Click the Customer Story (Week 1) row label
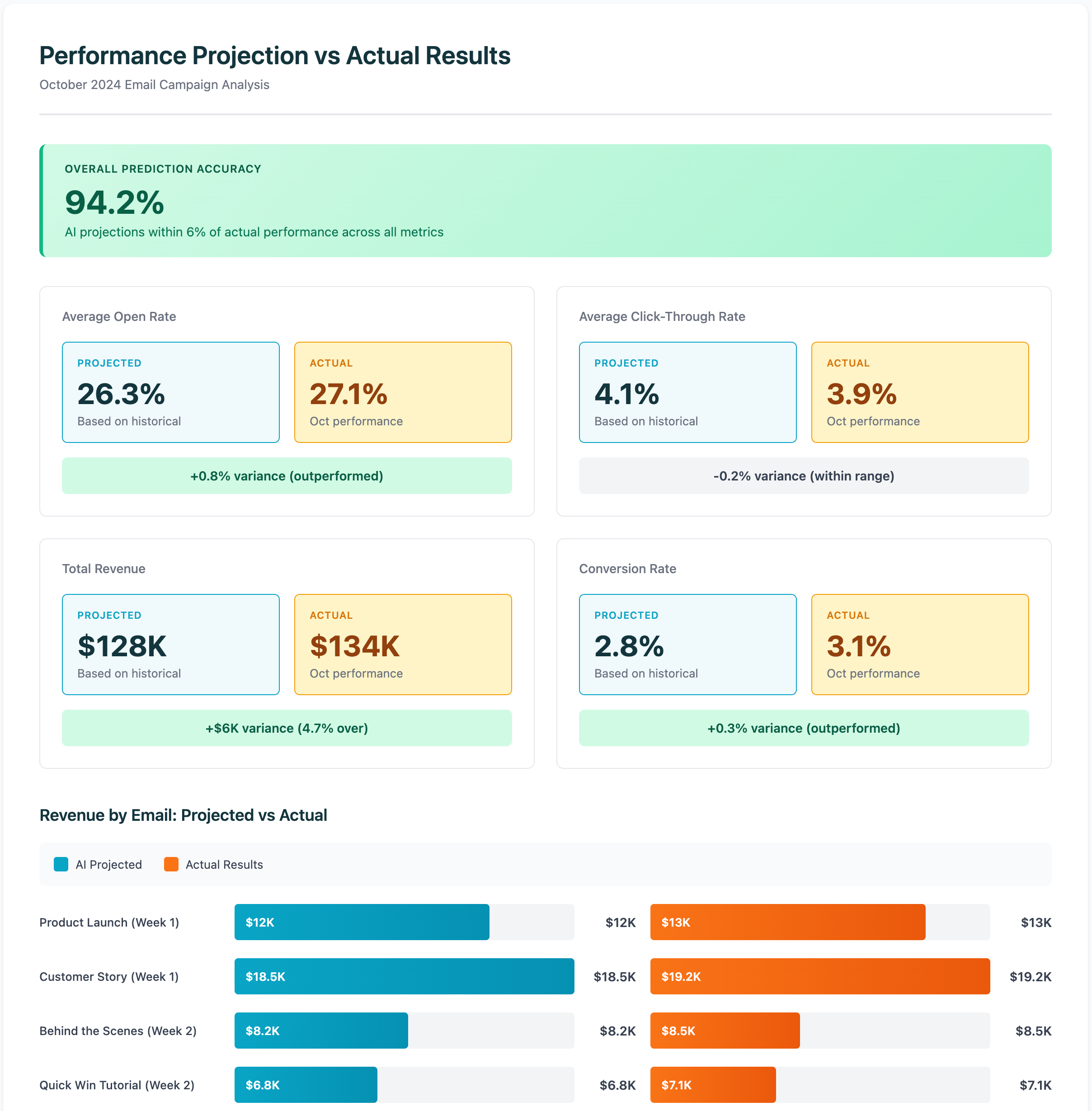The image size is (1092, 1111). coord(108,976)
